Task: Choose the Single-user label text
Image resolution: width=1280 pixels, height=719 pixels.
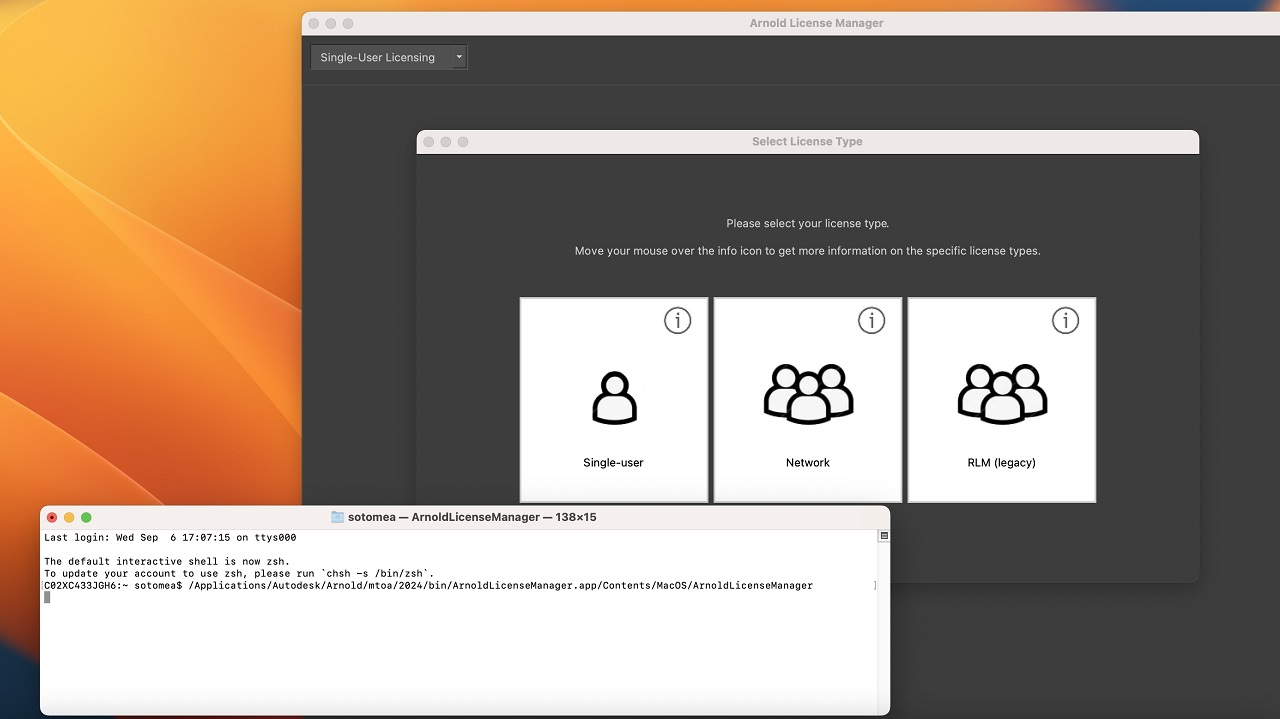Action: point(614,463)
